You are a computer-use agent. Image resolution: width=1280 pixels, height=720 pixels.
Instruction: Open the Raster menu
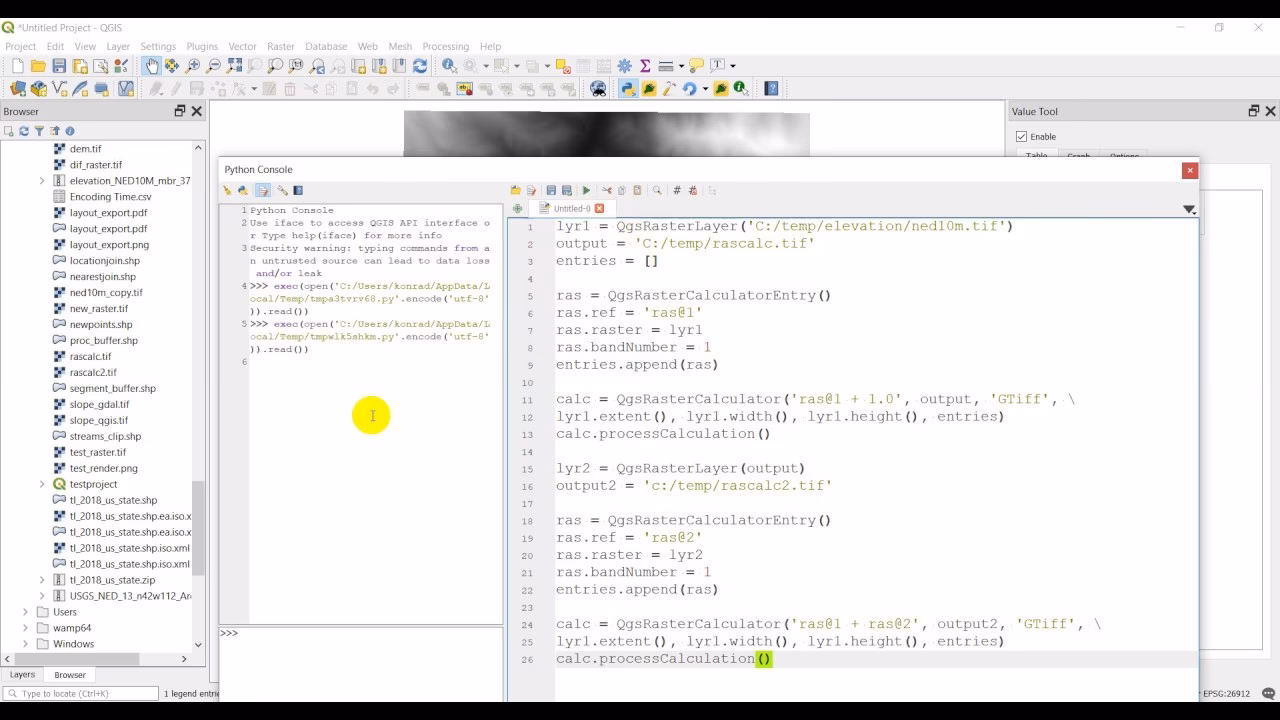[x=281, y=46]
